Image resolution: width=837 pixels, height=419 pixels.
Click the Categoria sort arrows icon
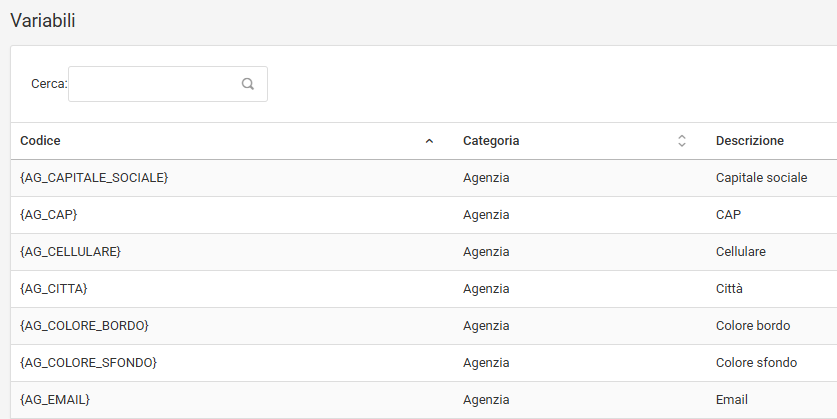click(682, 141)
